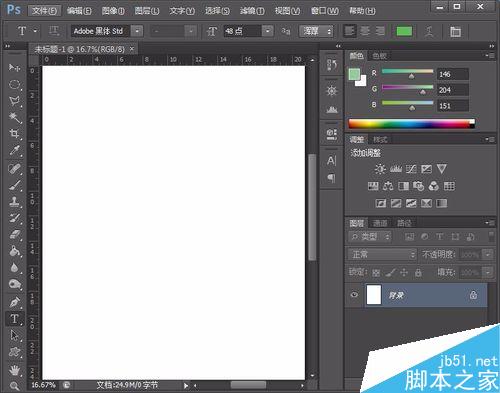
Task: Select the Elliptical Marquee tool
Action: pyautogui.click(x=14, y=84)
